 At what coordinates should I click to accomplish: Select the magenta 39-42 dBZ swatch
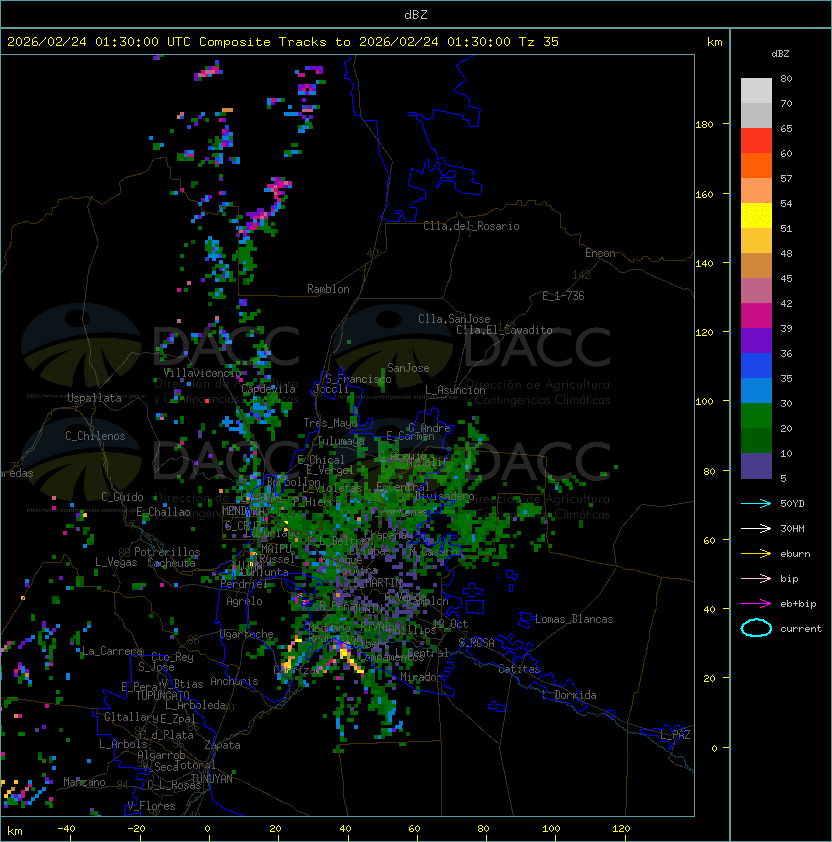pos(756,316)
